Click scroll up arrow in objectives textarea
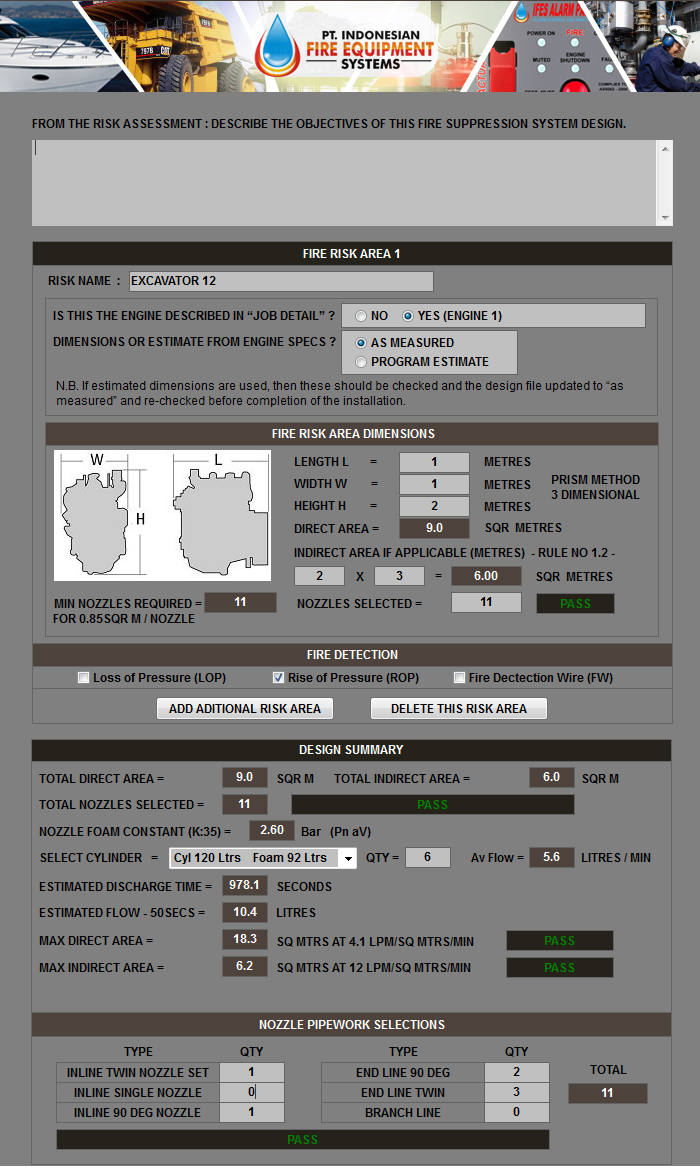700x1168 pixels. pyautogui.click(x=665, y=149)
